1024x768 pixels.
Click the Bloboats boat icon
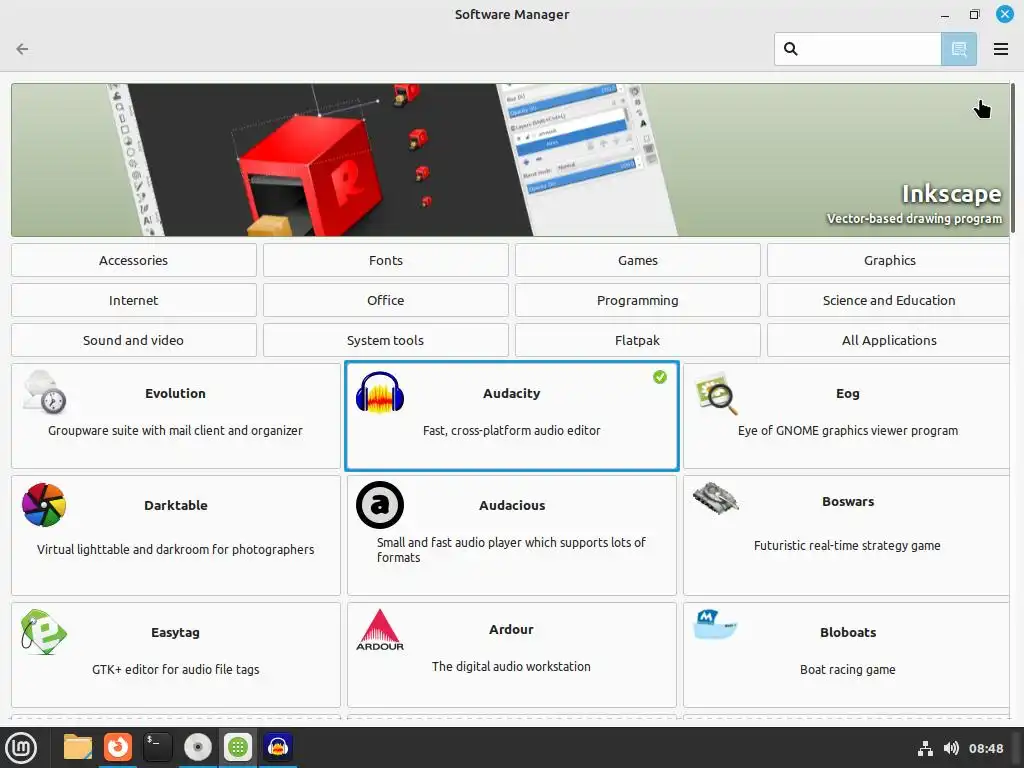pos(715,624)
